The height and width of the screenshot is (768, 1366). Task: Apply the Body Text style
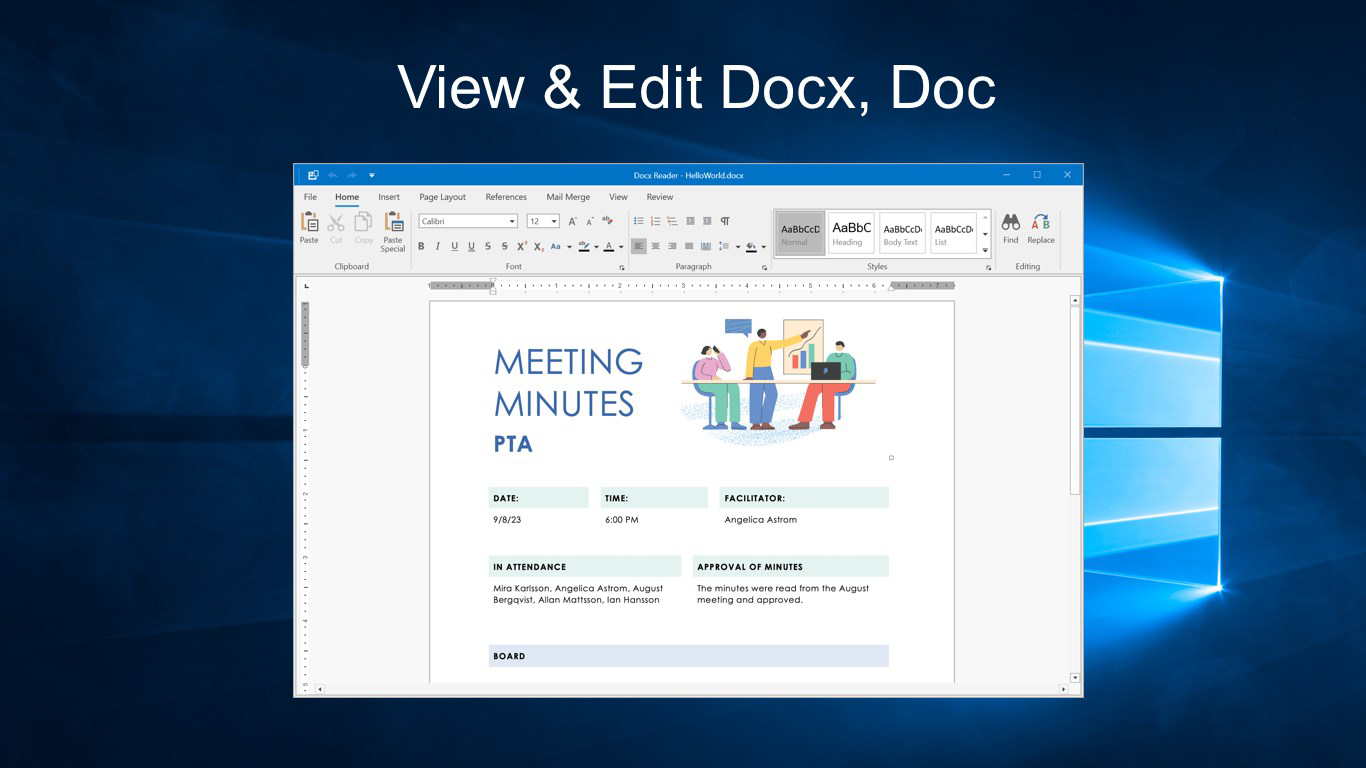902,233
